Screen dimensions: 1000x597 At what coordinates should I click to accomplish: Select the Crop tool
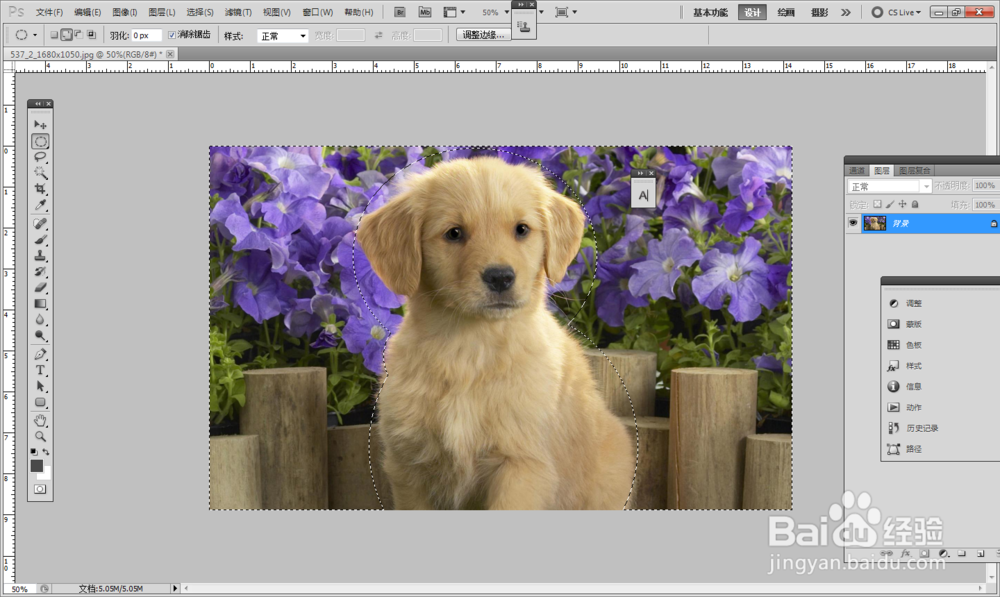40,189
